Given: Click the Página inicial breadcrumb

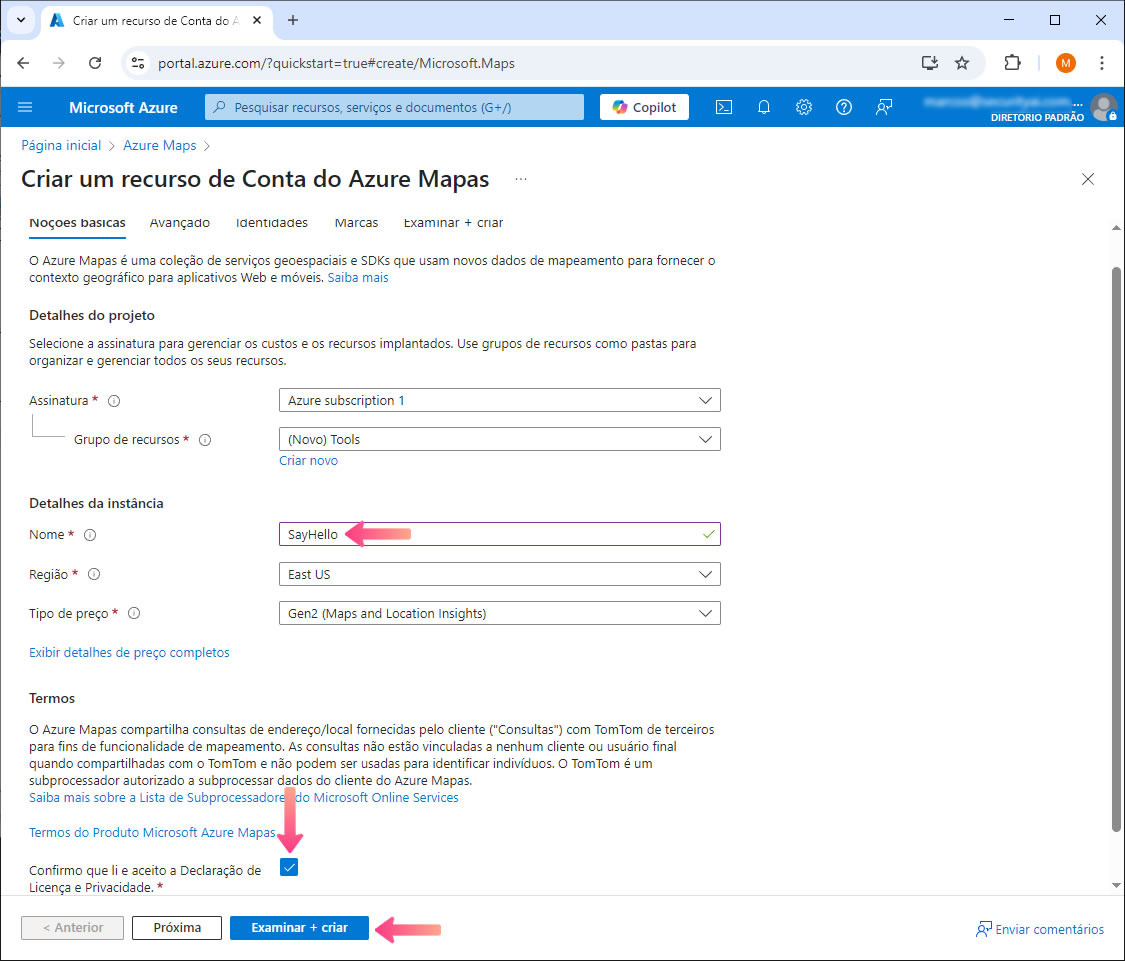Looking at the screenshot, I should point(61,146).
